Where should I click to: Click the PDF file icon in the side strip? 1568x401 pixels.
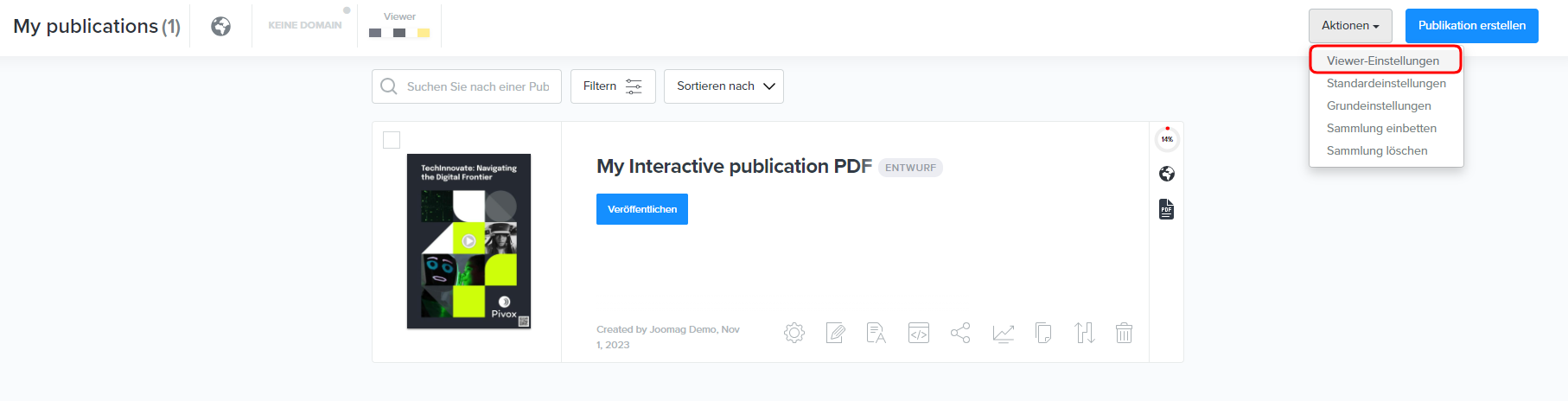pyautogui.click(x=1166, y=209)
